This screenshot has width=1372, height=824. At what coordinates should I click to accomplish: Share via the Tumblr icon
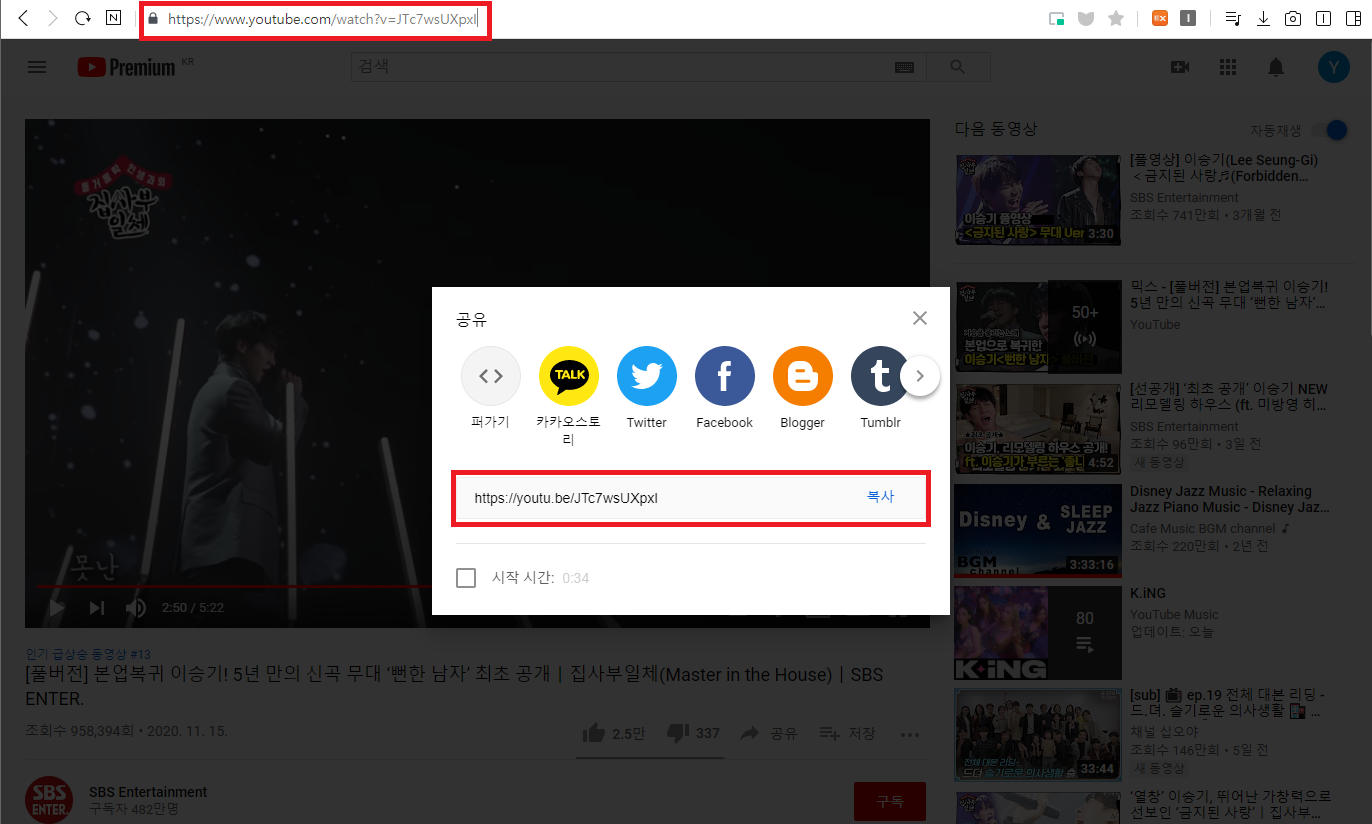879,376
